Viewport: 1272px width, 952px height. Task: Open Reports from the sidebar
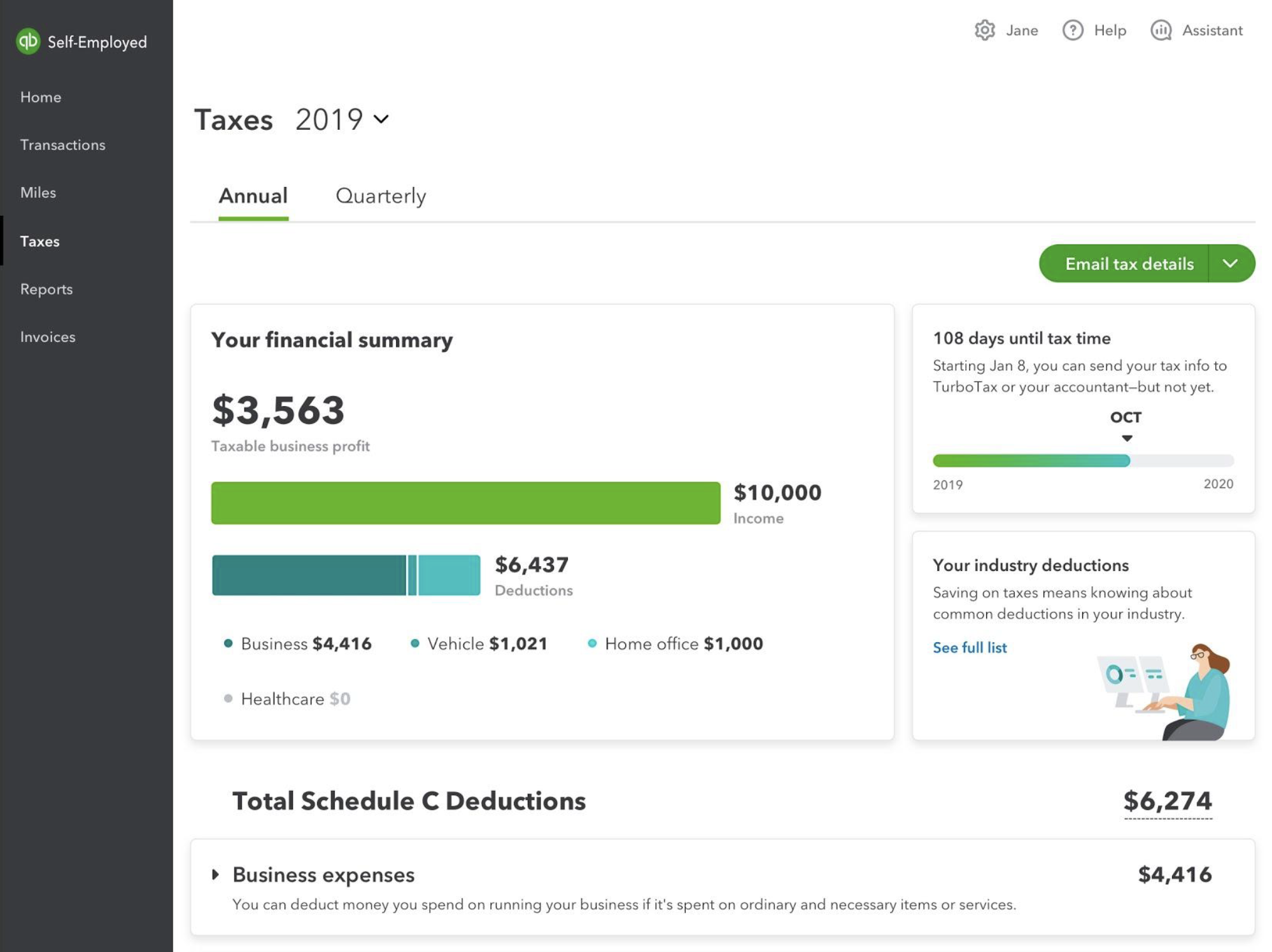[46, 290]
